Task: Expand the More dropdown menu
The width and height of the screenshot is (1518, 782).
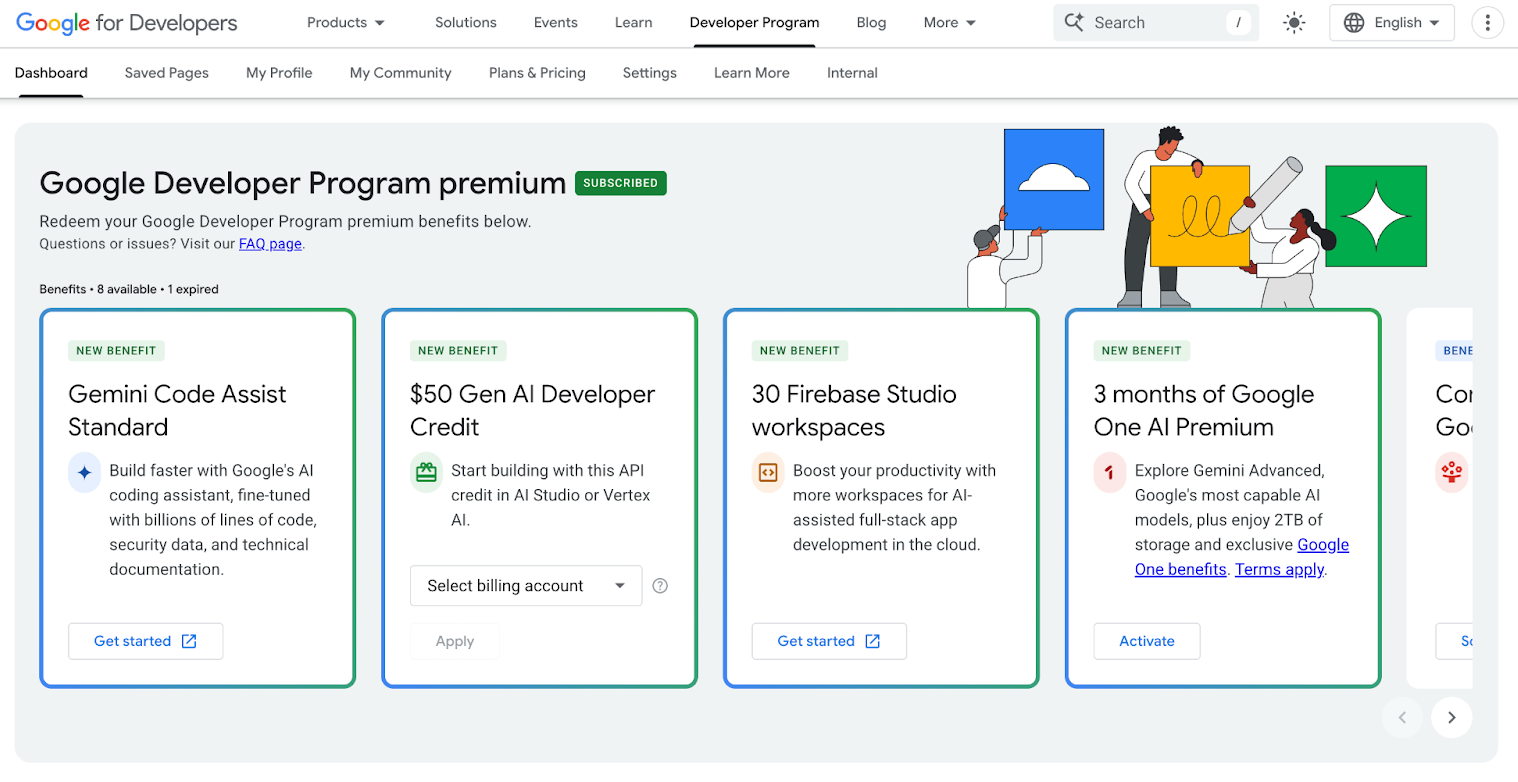Action: click(x=949, y=22)
